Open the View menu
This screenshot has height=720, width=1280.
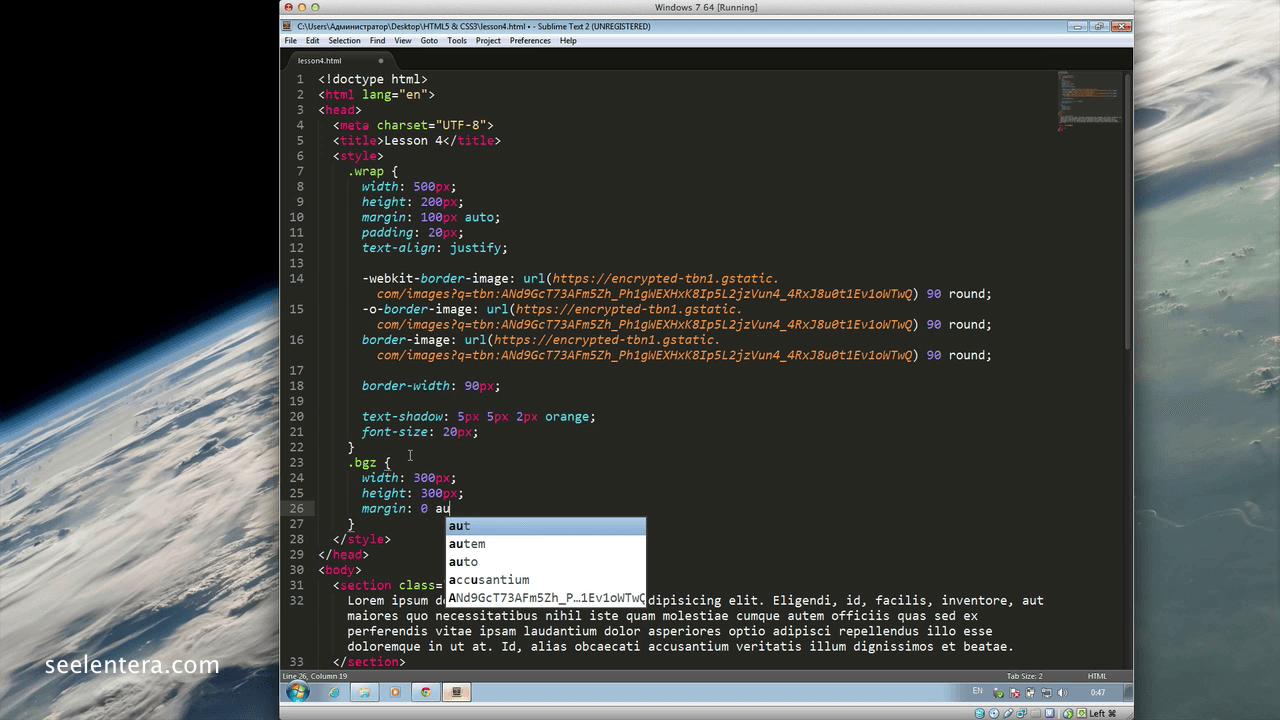(x=403, y=41)
